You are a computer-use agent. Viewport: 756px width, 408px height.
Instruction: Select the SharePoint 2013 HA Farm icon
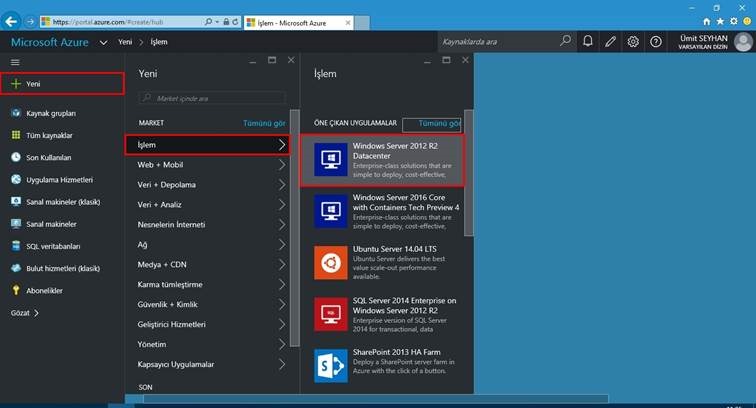click(331, 366)
